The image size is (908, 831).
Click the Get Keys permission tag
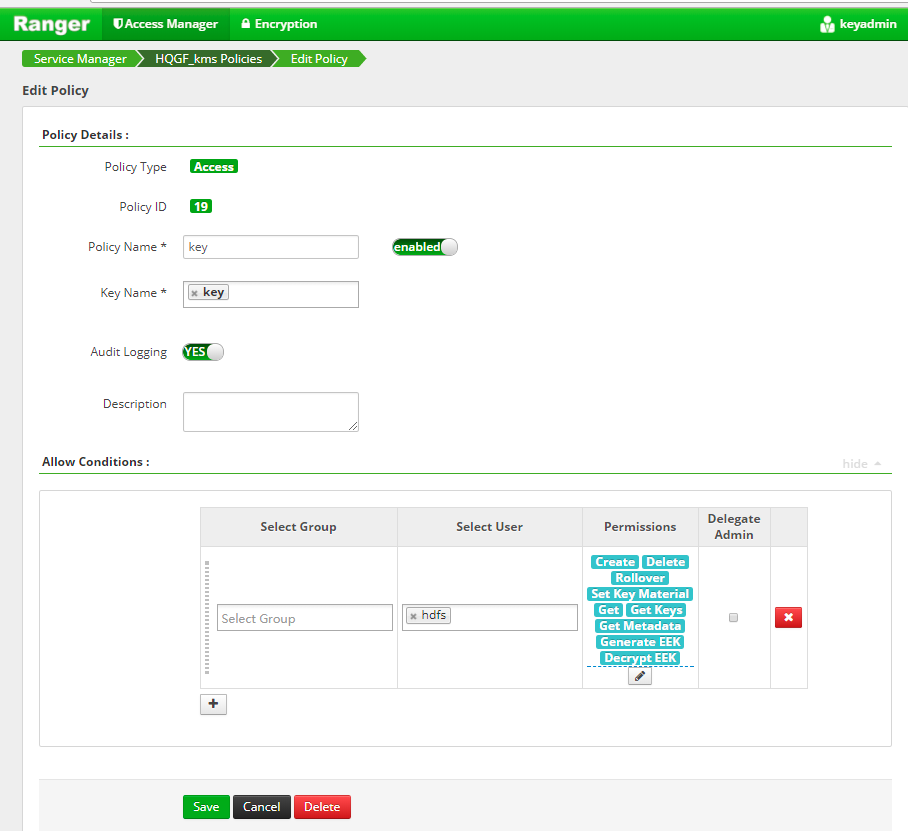point(656,610)
